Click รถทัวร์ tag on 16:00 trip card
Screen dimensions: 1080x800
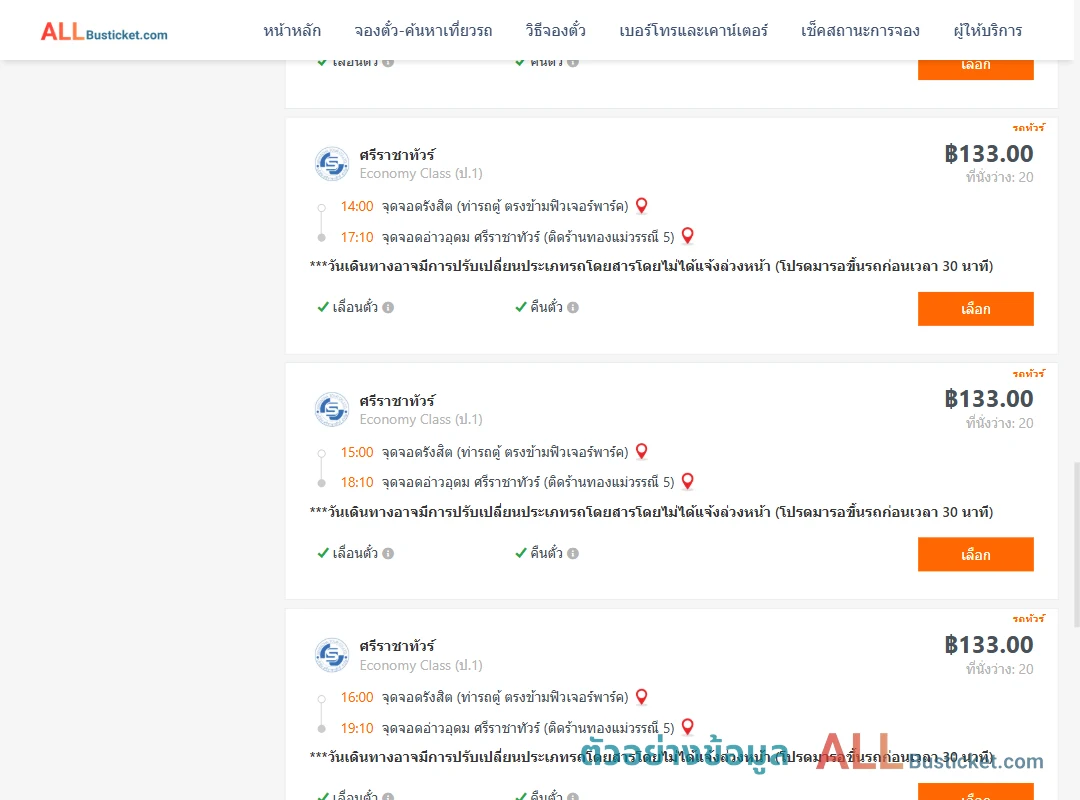click(x=1028, y=619)
